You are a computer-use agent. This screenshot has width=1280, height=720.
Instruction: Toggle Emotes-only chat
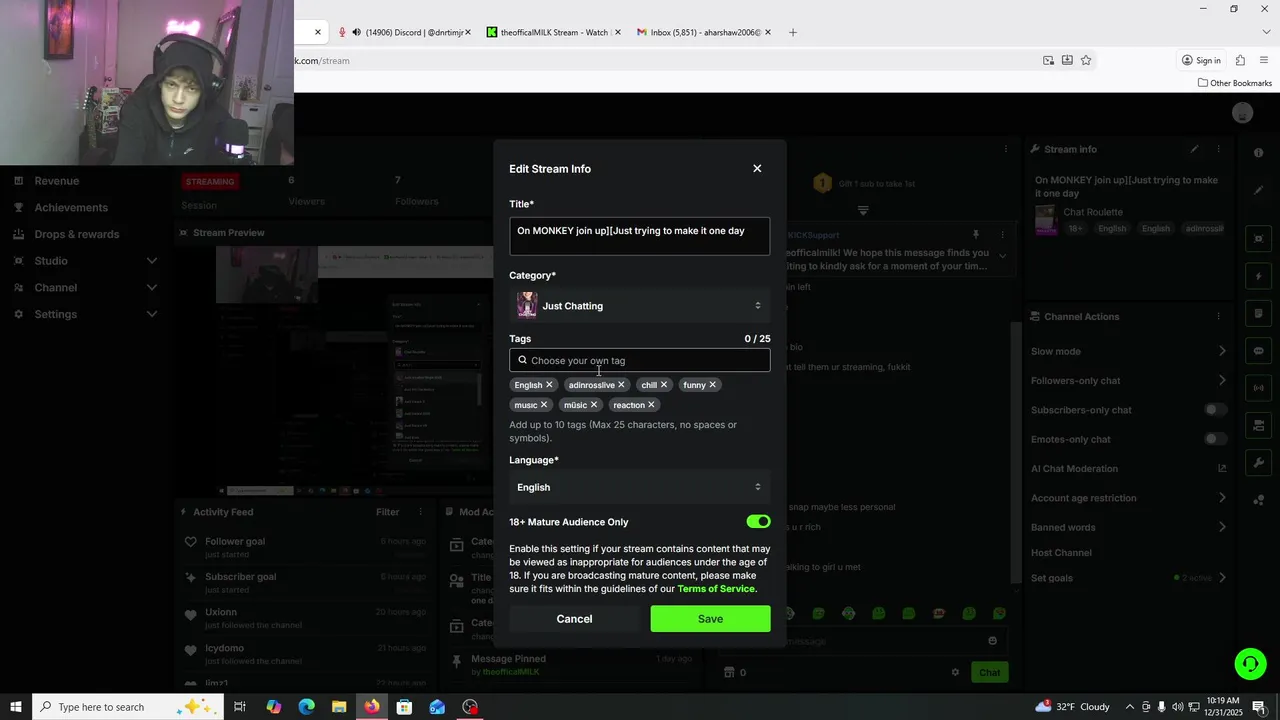pos(1215,439)
